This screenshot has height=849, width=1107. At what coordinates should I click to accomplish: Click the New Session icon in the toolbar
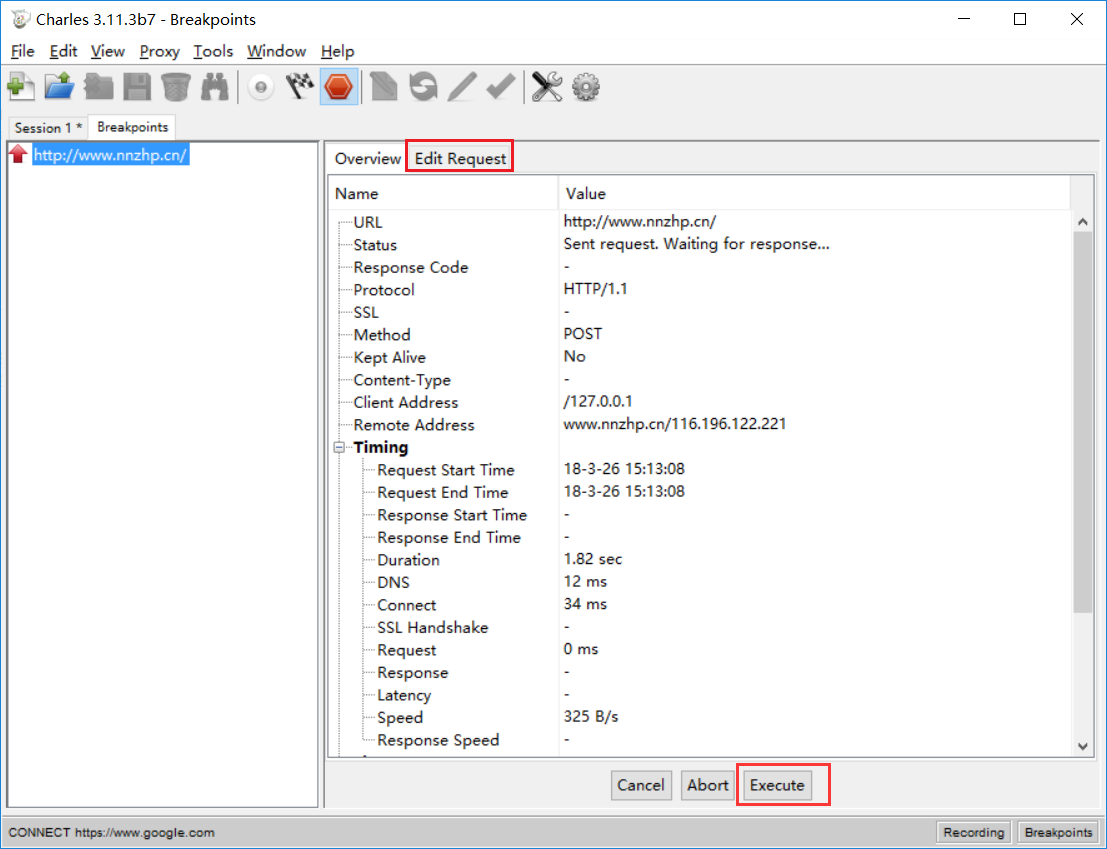[x=21, y=87]
